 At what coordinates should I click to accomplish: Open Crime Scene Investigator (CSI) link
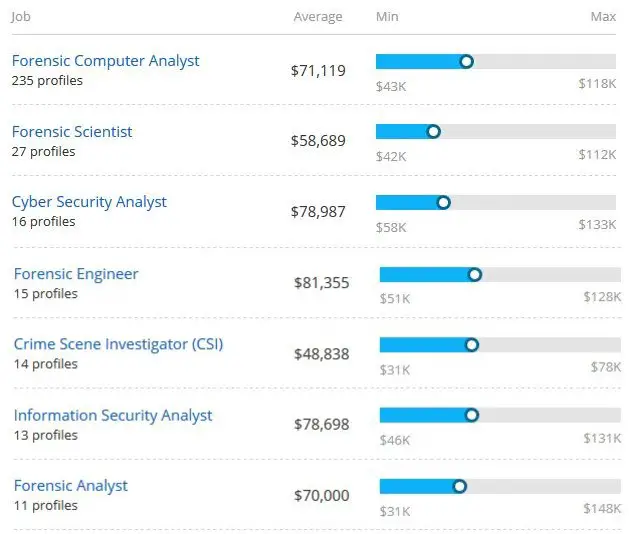pos(118,344)
